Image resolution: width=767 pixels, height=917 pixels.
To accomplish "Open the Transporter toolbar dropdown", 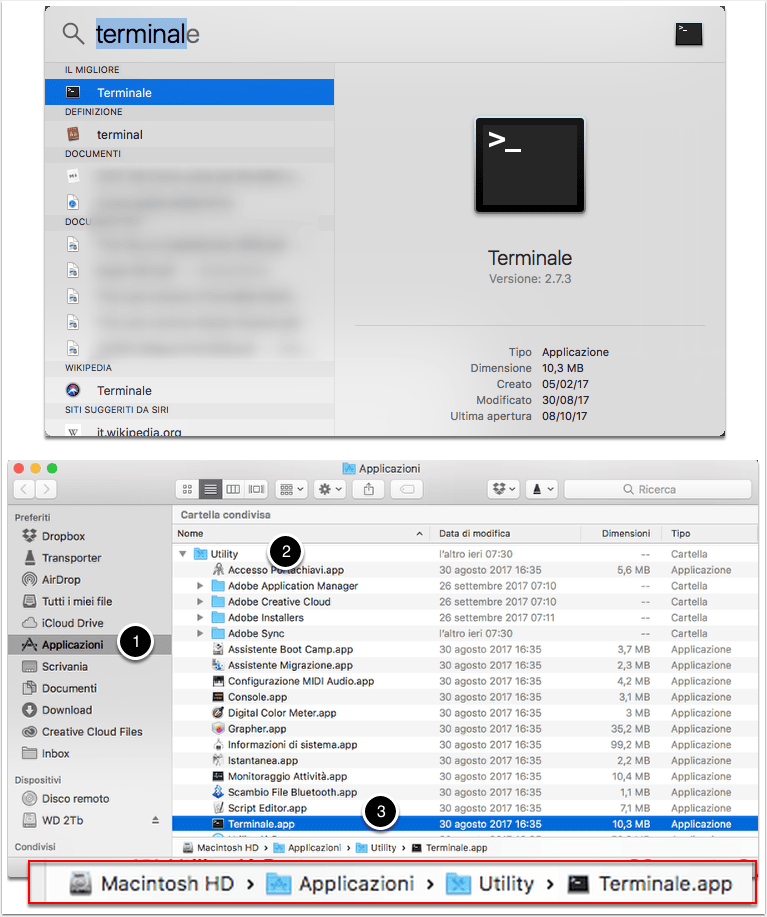I will point(542,489).
